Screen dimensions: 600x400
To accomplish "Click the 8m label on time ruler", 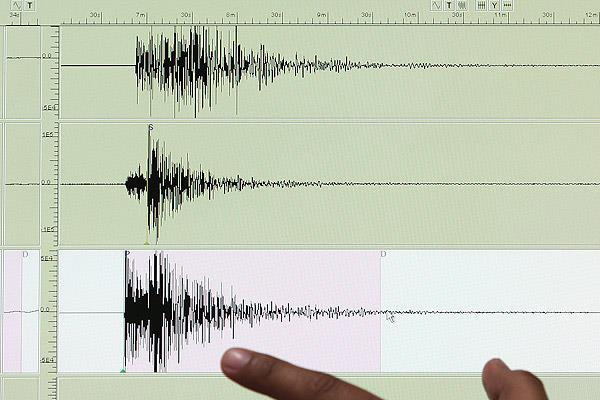I will [231, 15].
